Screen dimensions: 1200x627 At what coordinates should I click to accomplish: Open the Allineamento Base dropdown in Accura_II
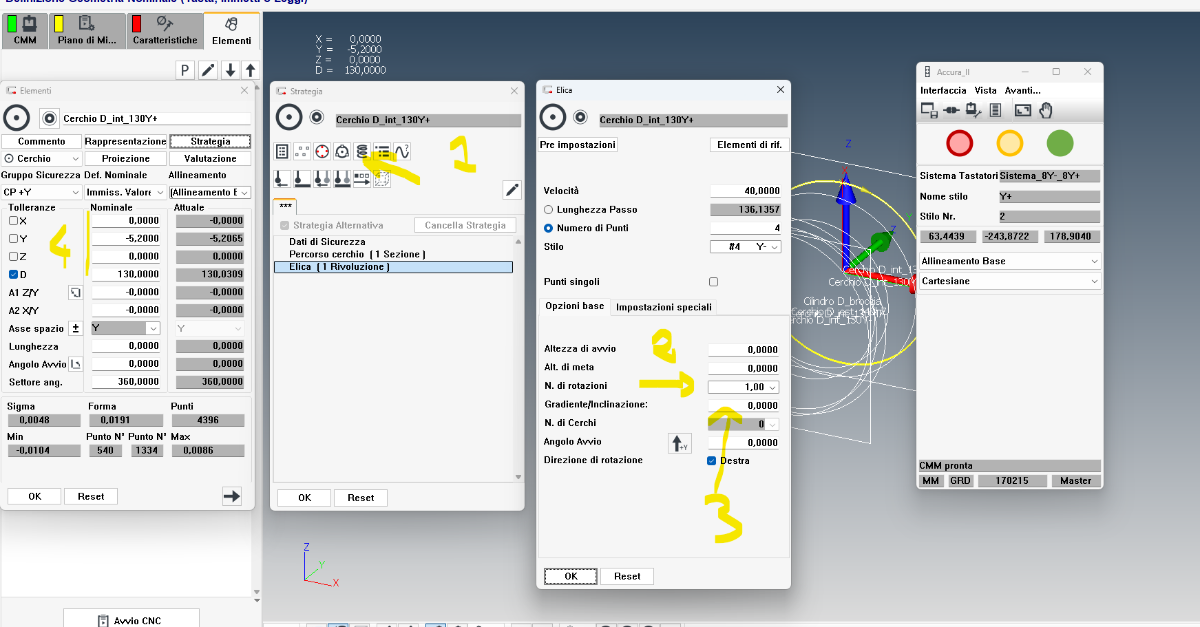pyautogui.click(x=1093, y=261)
